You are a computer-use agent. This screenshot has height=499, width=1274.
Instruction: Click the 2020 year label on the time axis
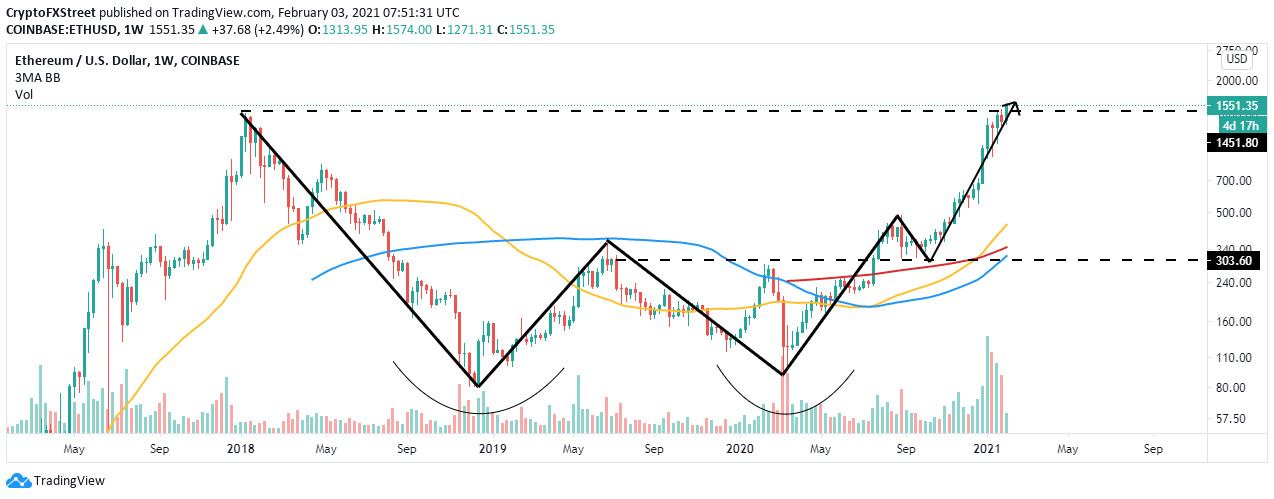(x=739, y=450)
